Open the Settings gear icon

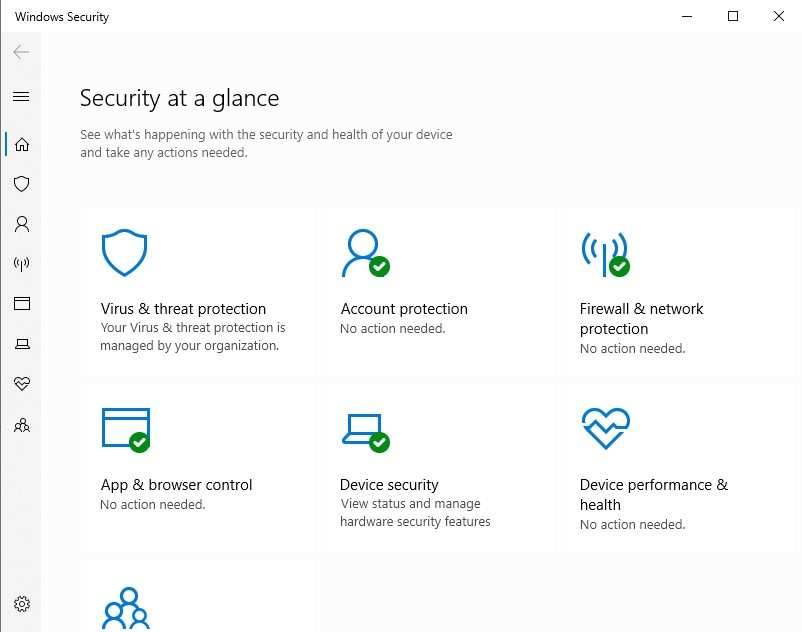(x=21, y=604)
